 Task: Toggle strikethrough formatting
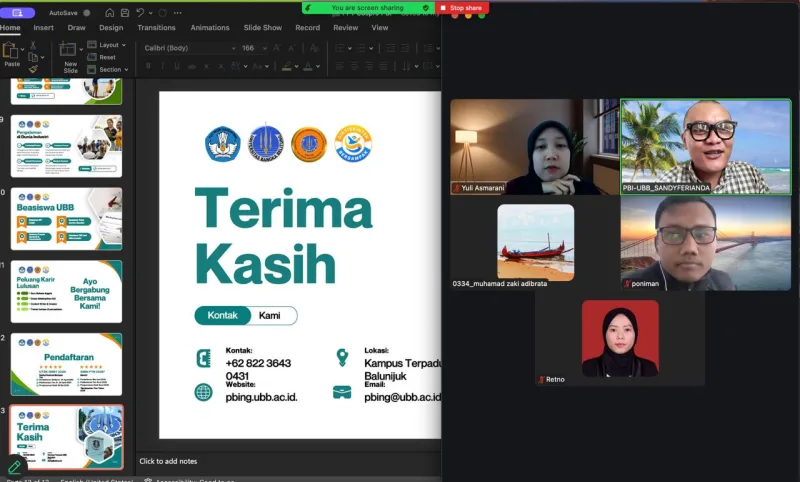pyautogui.click(x=192, y=66)
